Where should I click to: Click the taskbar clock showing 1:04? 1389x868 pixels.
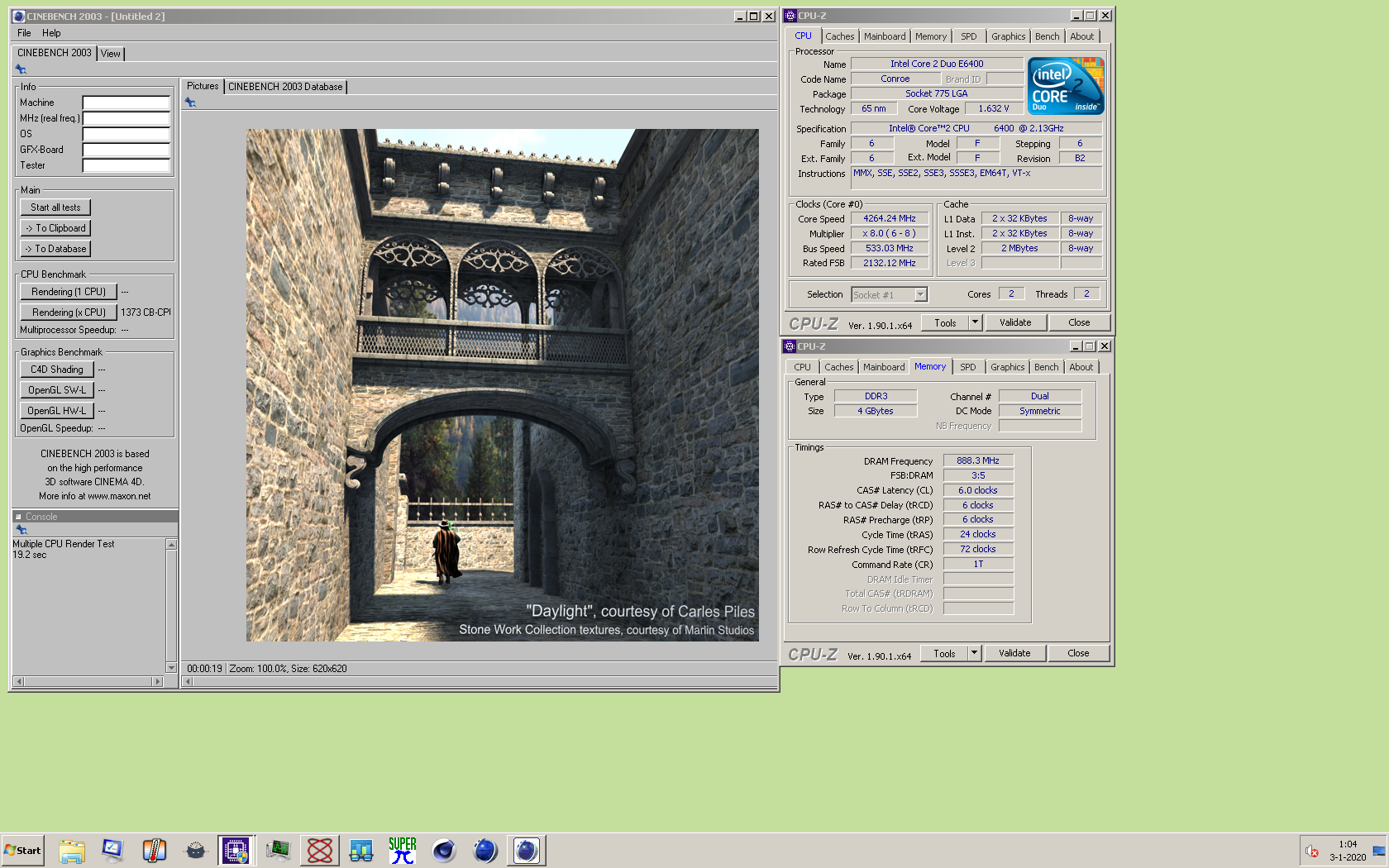[1348, 844]
